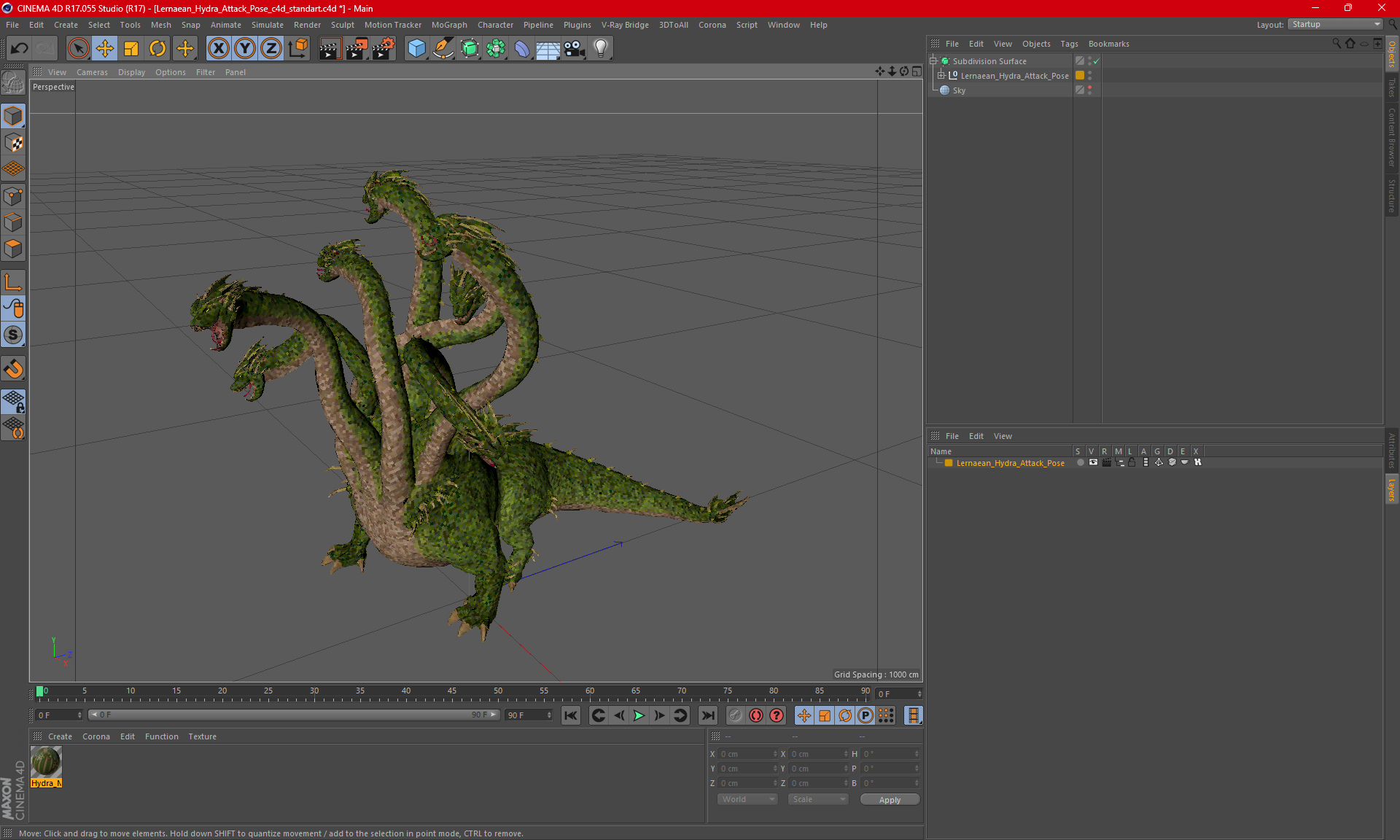Click the Apply button
The image size is (1400, 840).
pyautogui.click(x=889, y=800)
